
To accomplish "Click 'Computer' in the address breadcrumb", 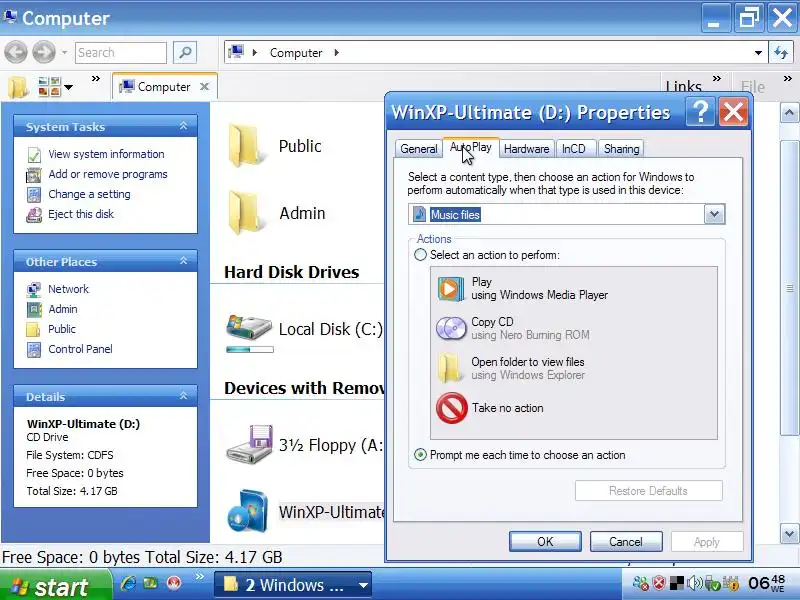I will pyautogui.click(x=296, y=53).
